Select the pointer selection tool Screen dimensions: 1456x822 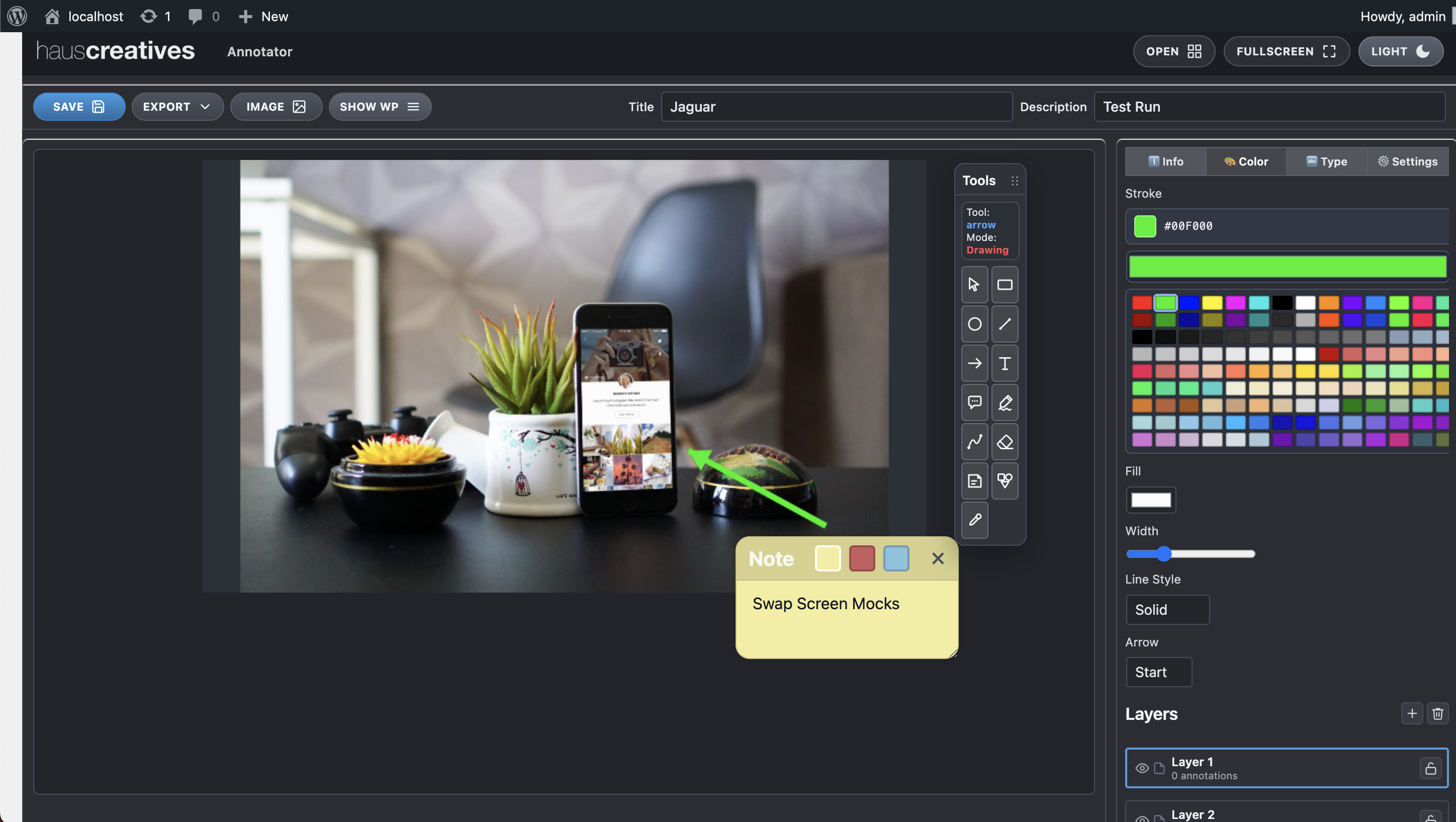pos(974,285)
